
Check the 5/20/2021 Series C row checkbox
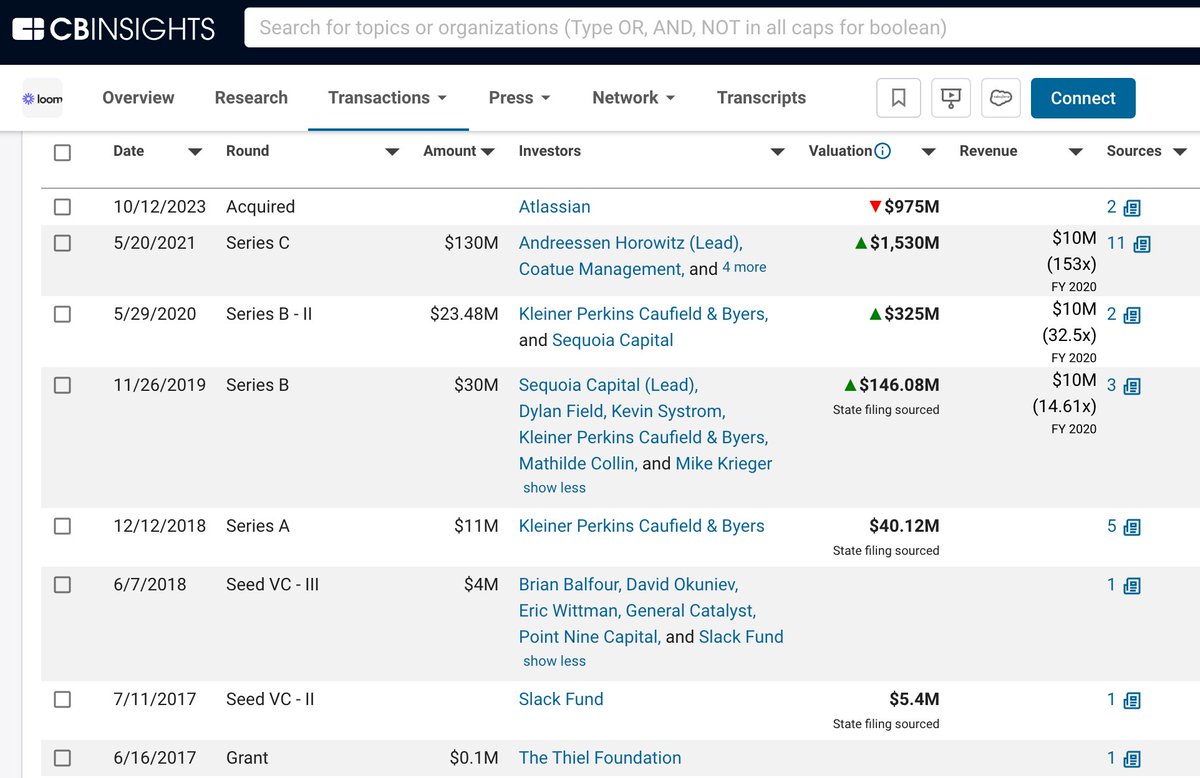[62, 243]
